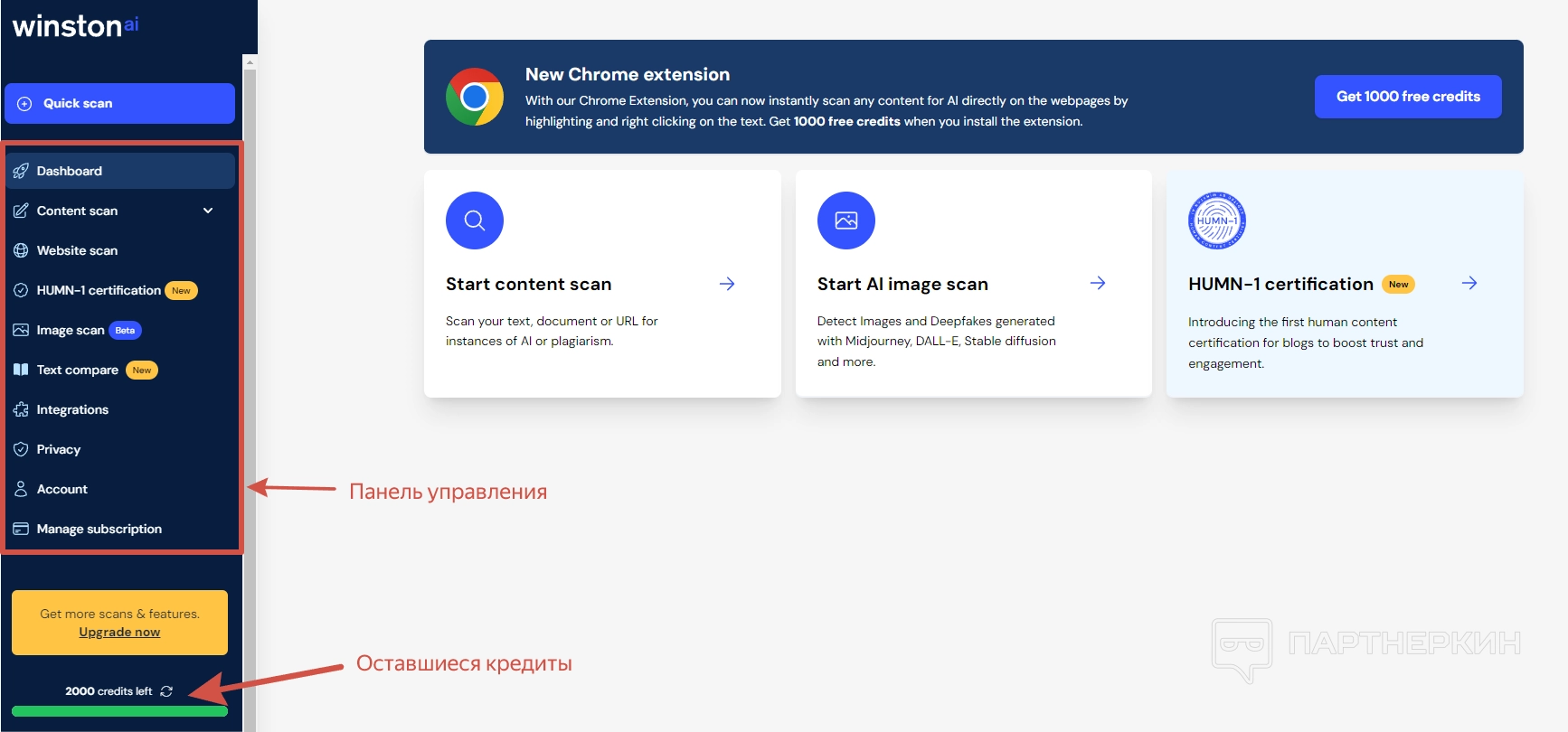Image resolution: width=1568 pixels, height=732 pixels.
Task: Click the puzzle icon beside Integrations
Action: (x=21, y=409)
